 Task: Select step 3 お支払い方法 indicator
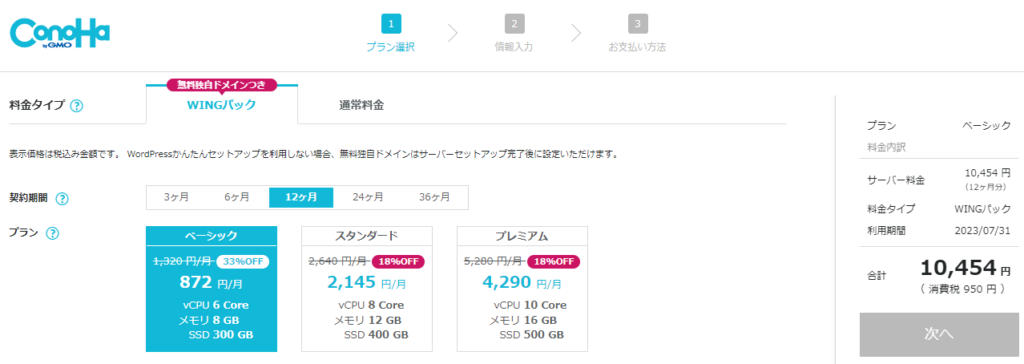(637, 34)
